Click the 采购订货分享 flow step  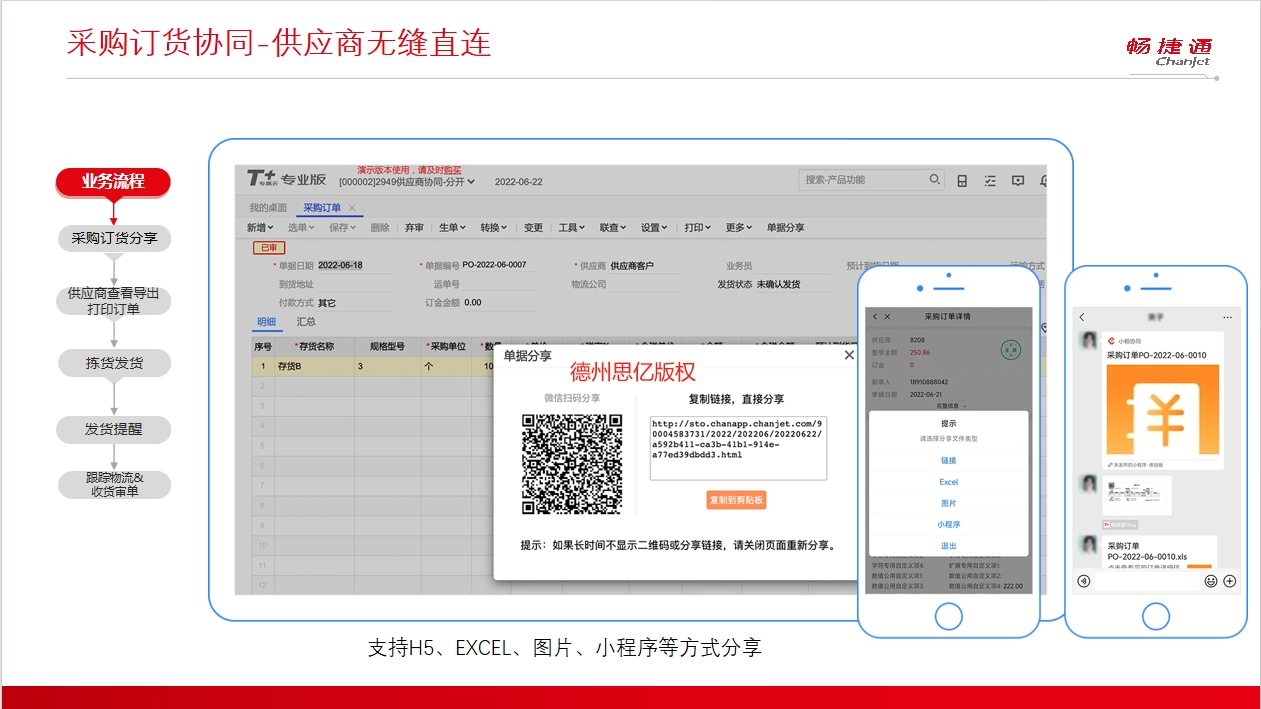[x=113, y=239]
